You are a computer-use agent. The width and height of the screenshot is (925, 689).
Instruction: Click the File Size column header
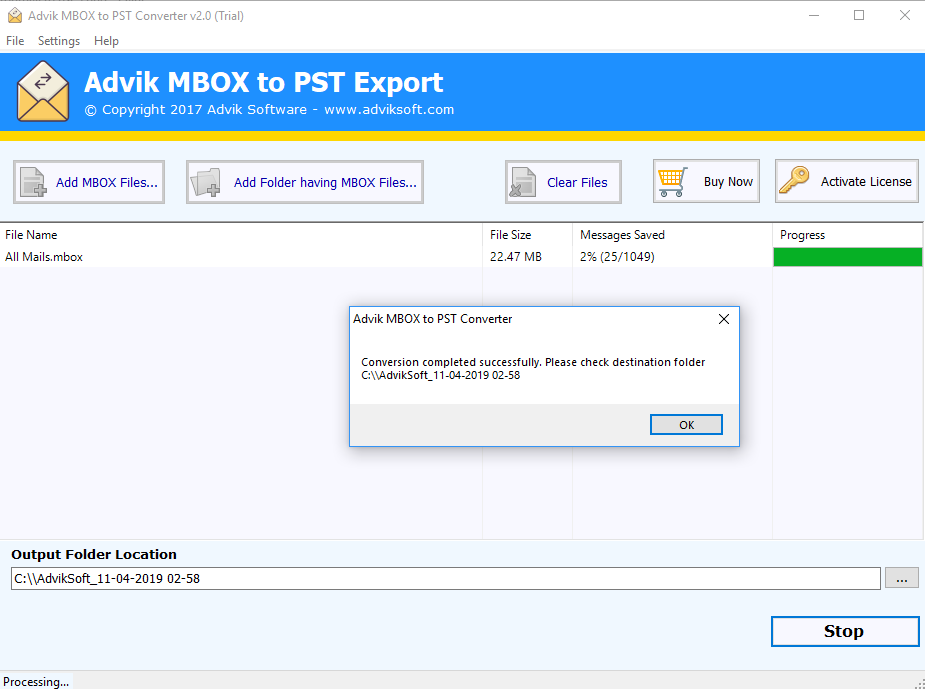tap(527, 235)
